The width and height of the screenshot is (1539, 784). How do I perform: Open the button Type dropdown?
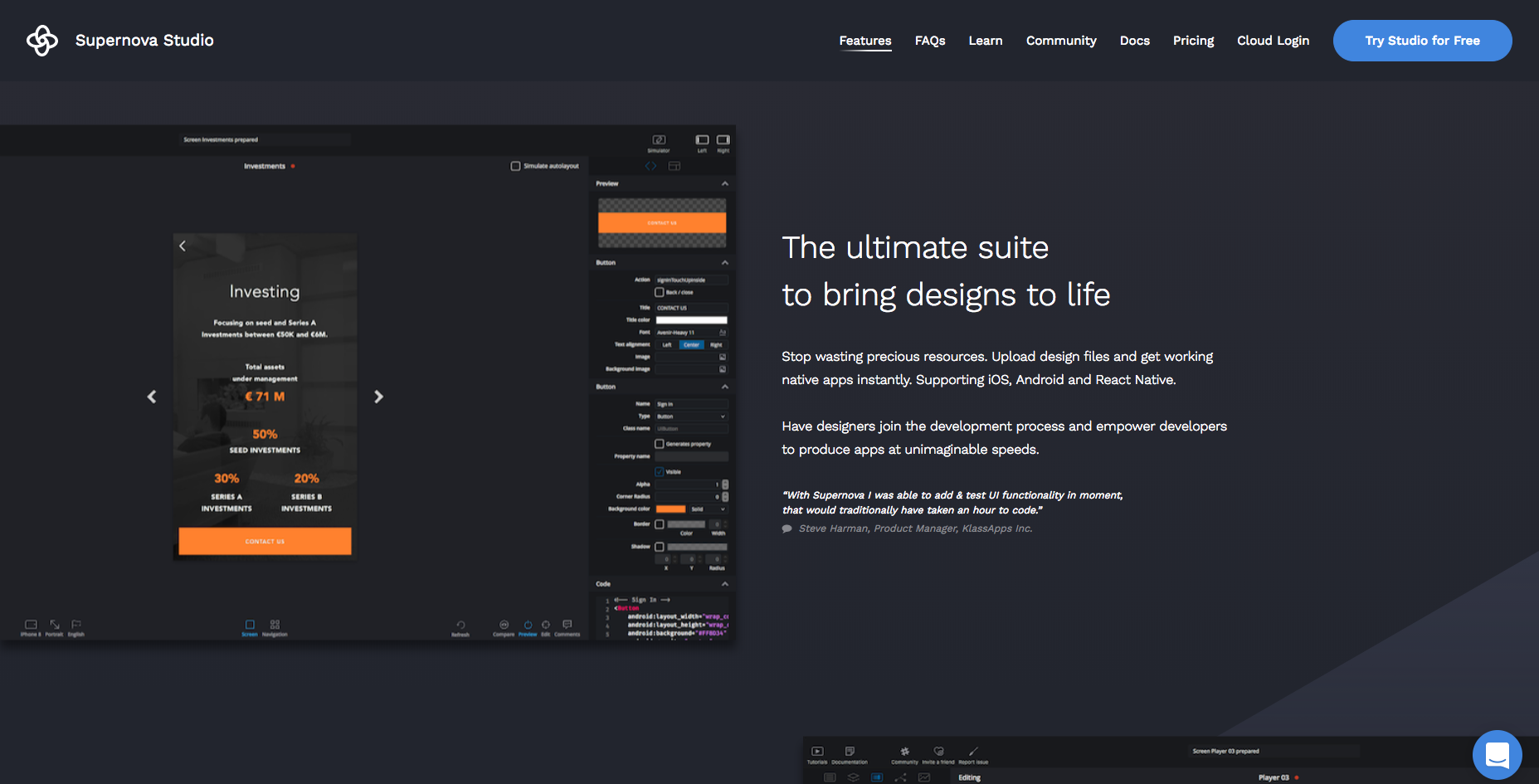coord(691,416)
